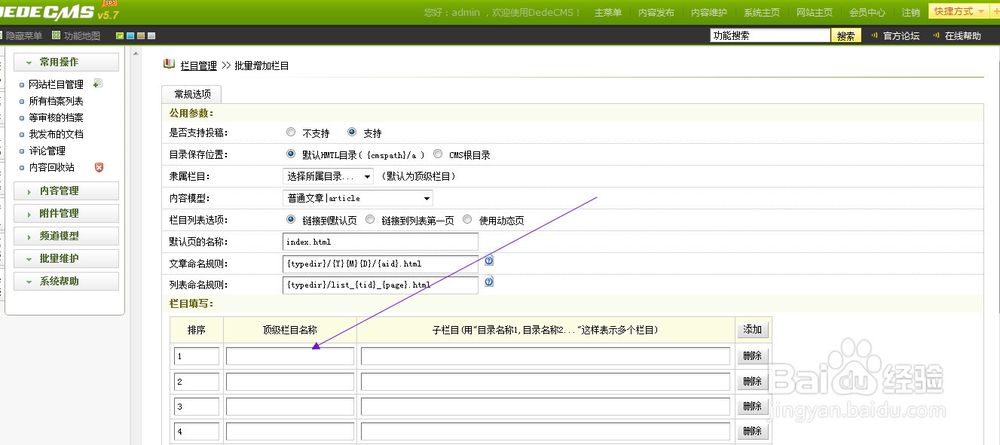The height and width of the screenshot is (445, 1000).
Task: Click 隐藏菜单 to hide the menu
Action: 24,36
